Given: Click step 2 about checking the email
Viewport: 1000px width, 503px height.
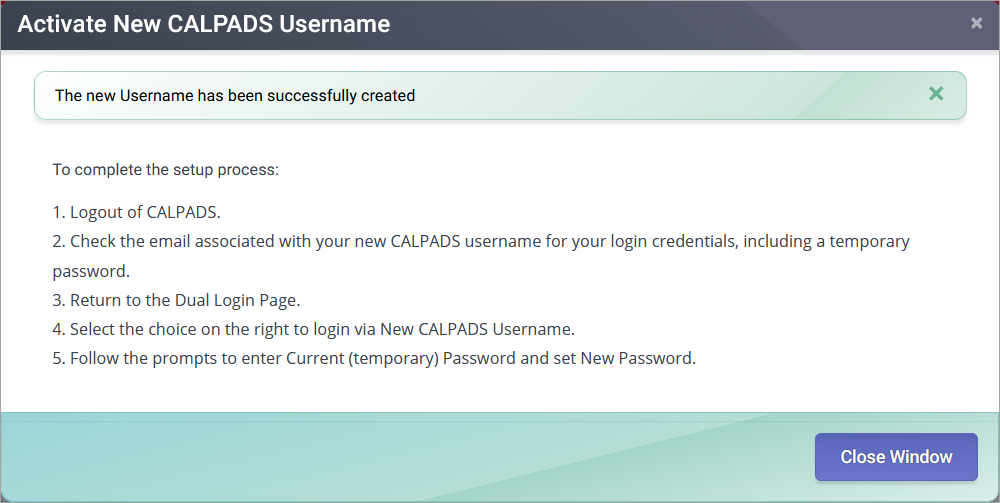Looking at the screenshot, I should point(481,256).
